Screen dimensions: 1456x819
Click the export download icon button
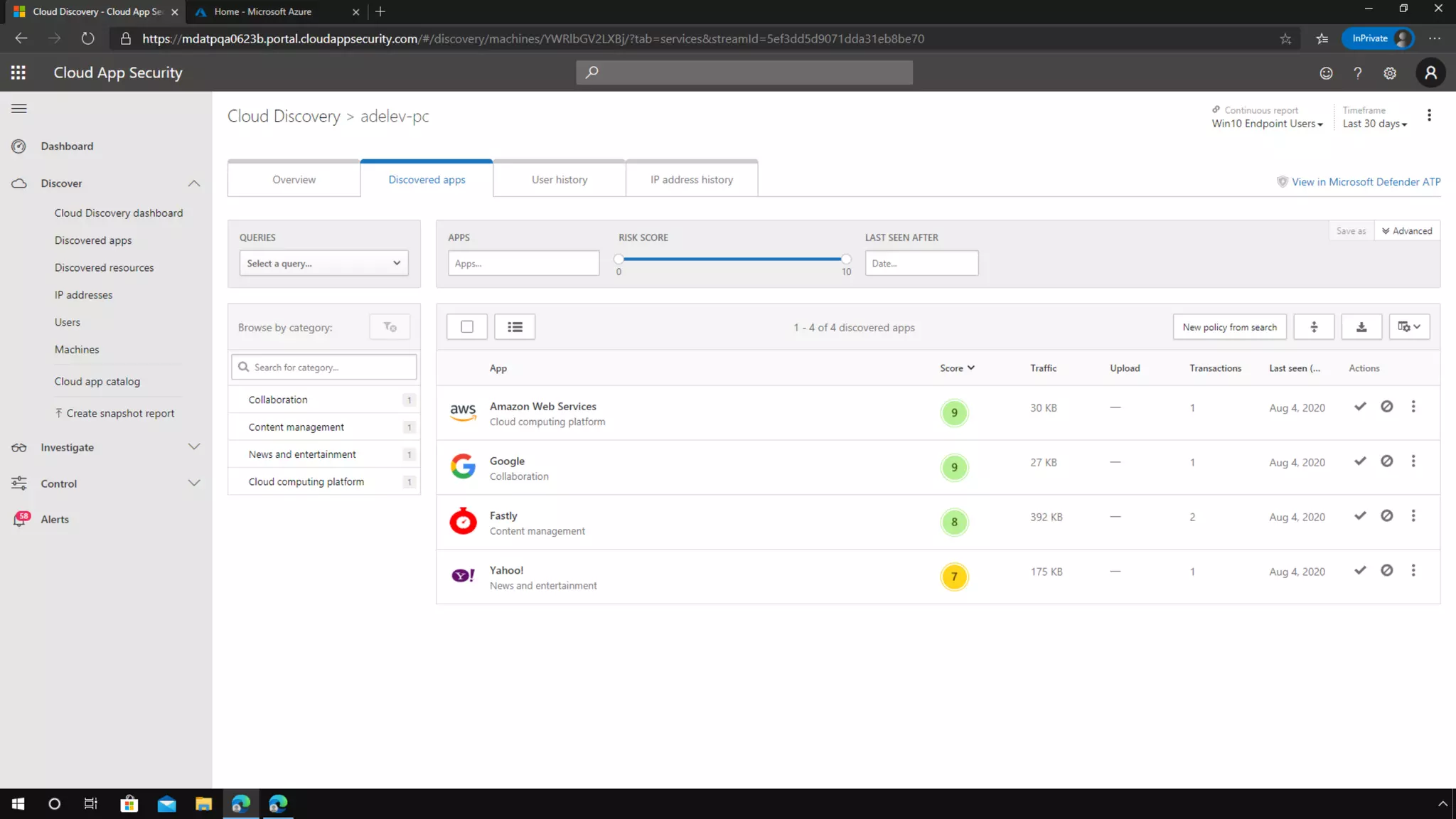(x=1361, y=327)
